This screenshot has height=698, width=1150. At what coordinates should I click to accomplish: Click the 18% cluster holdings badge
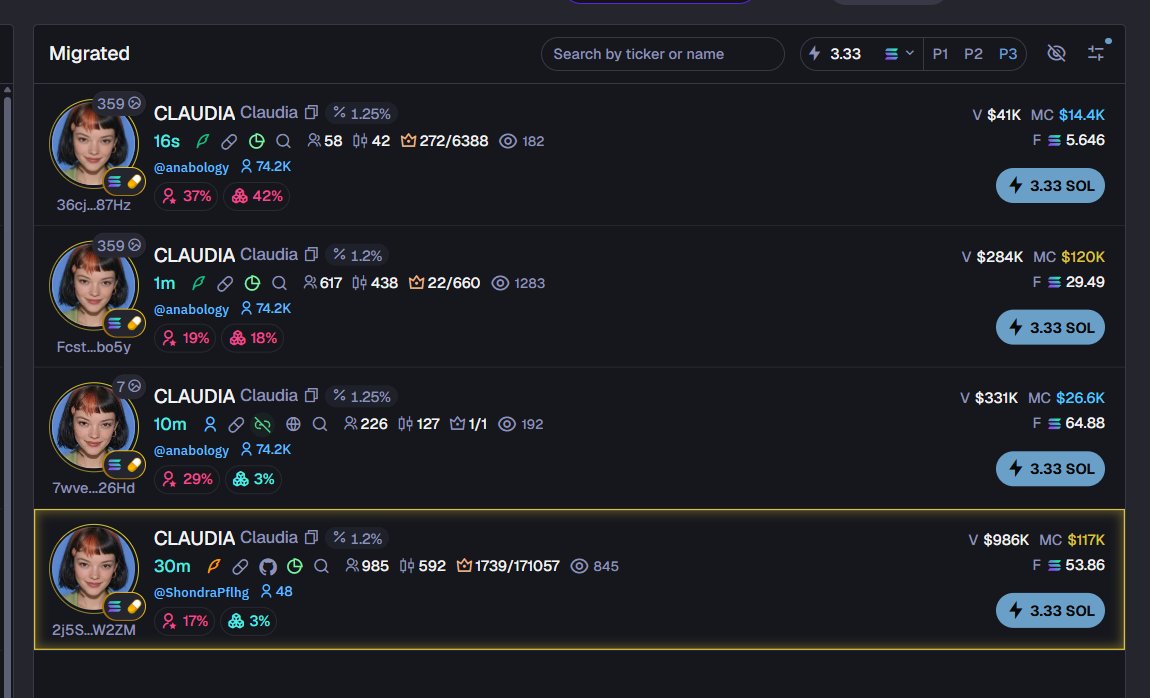coord(253,338)
